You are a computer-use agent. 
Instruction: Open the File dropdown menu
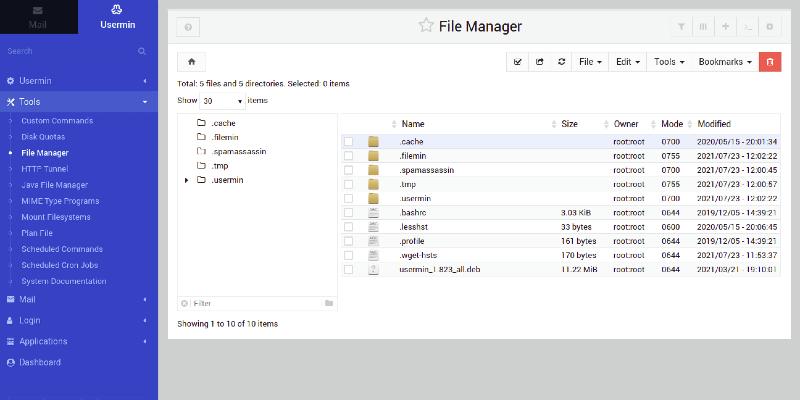[591, 62]
